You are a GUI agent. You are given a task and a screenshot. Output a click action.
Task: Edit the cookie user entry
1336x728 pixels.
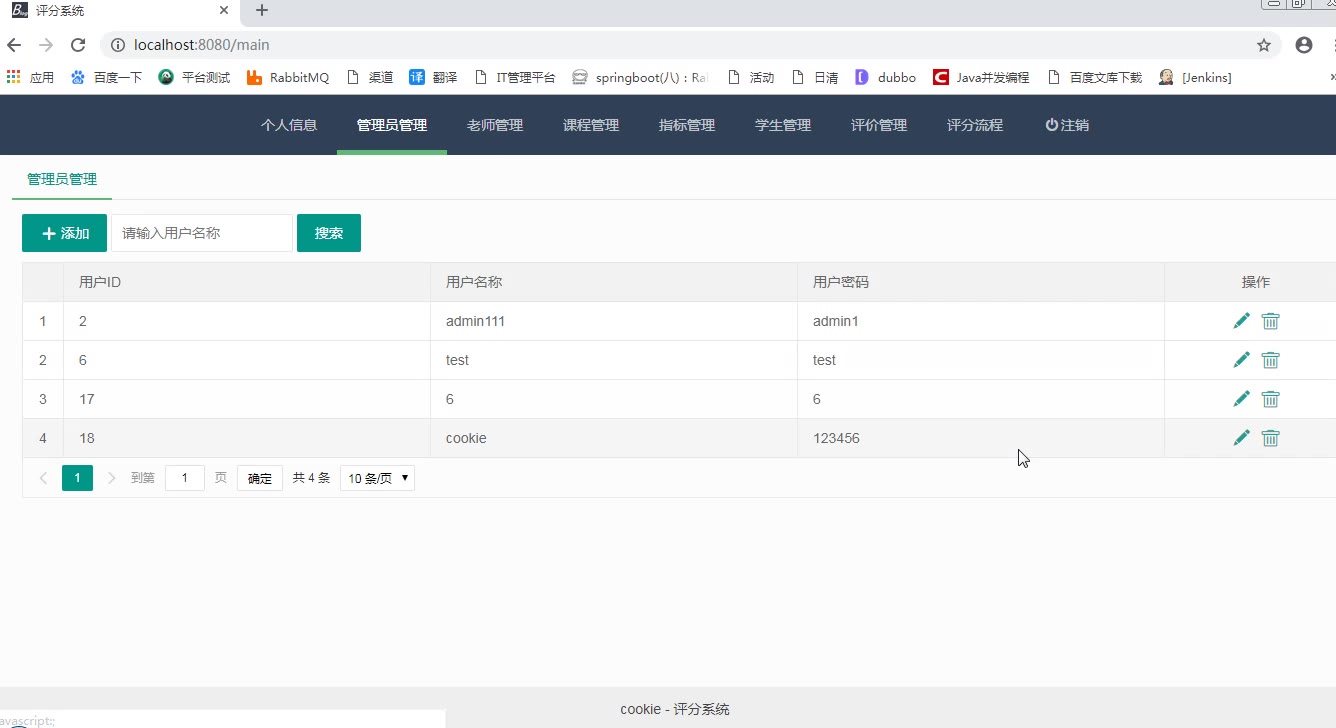[1241, 438]
